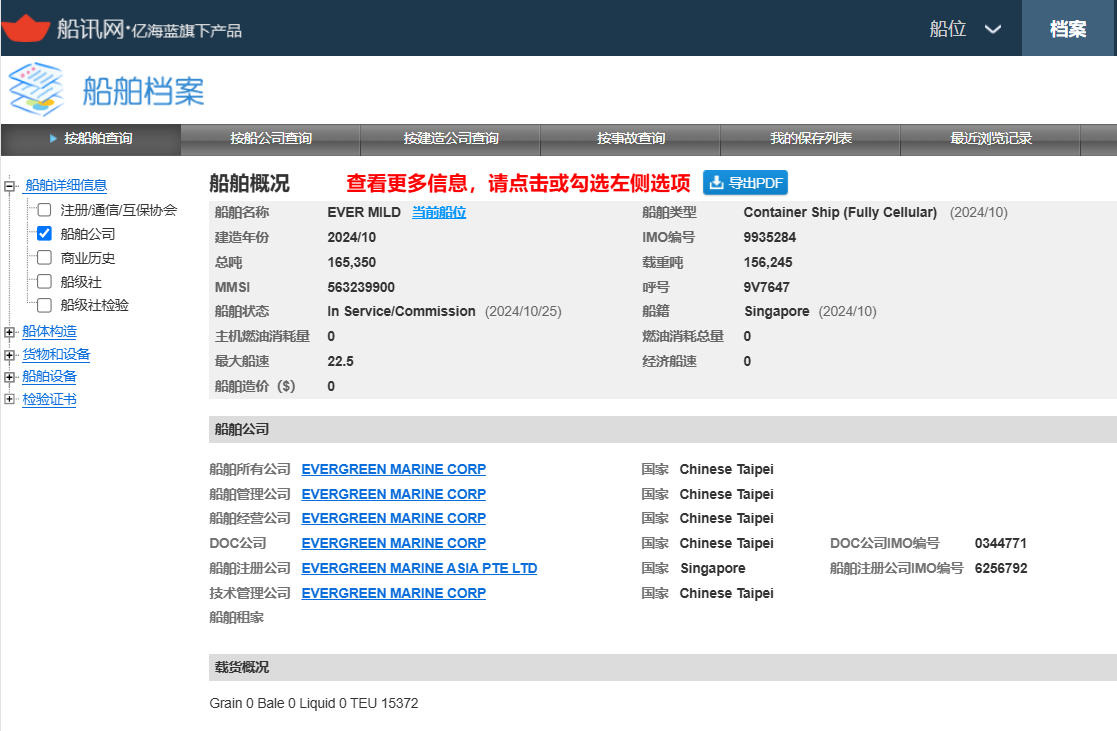Open the 船位 dropdown chevron
1117x731 pixels.
[992, 29]
